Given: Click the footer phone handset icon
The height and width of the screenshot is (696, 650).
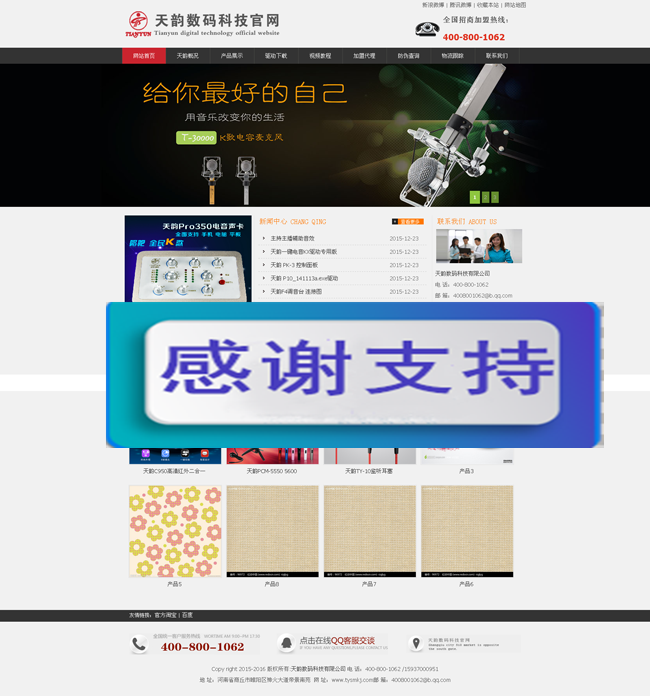Looking at the screenshot, I should tap(139, 644).
